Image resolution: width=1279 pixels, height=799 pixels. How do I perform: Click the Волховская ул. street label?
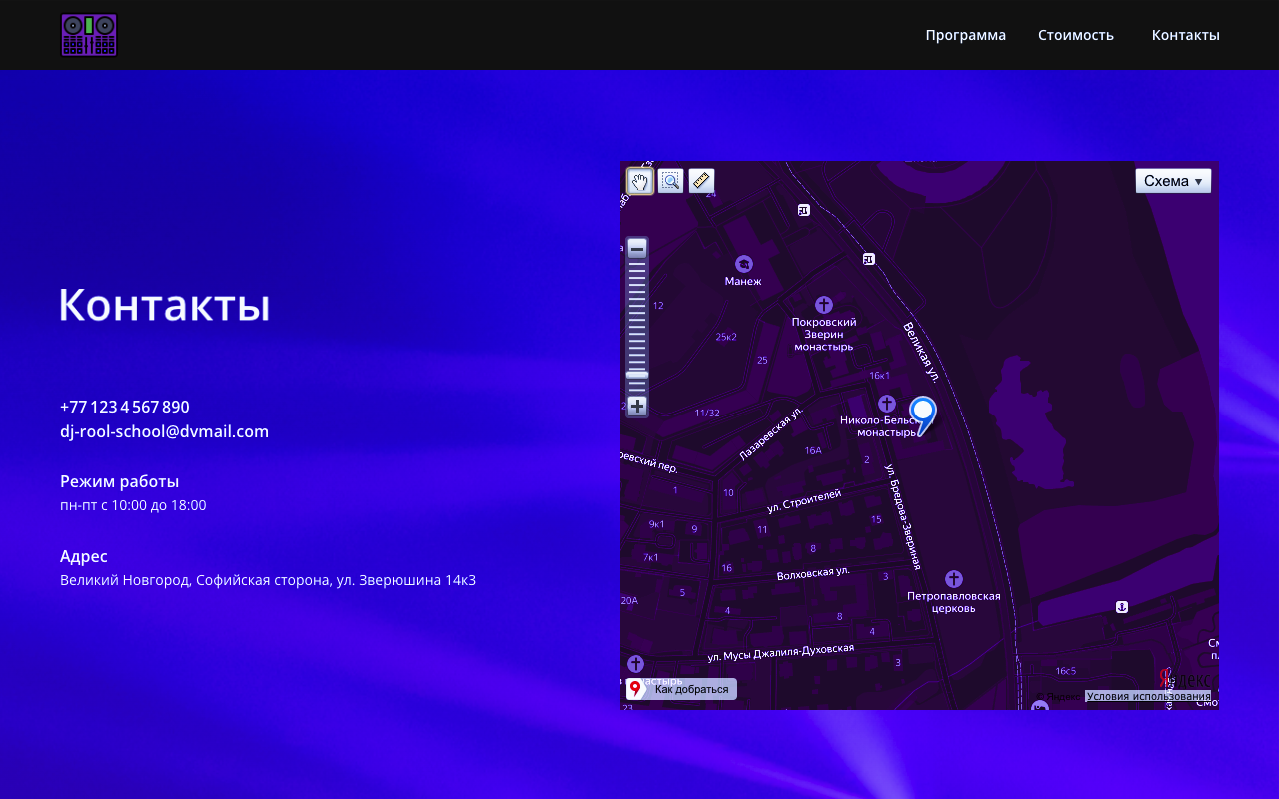tap(813, 574)
